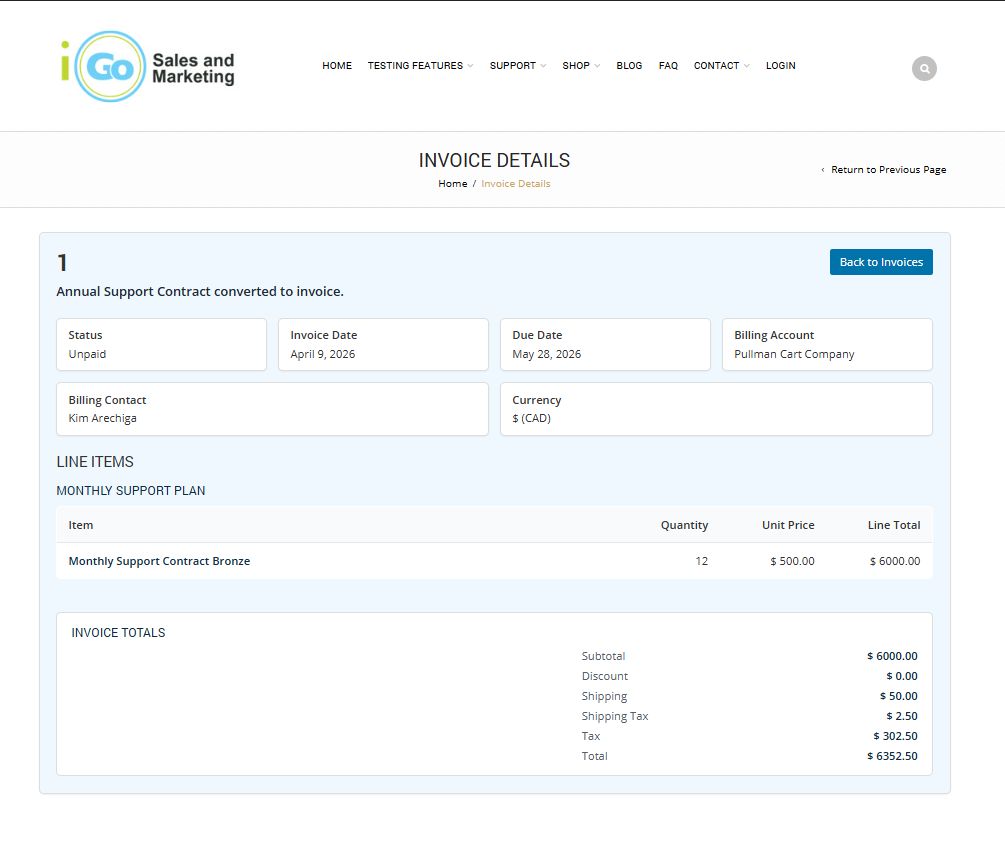This screenshot has height=859, width=1005.
Task: Click the search magnifier icon
Action: point(924,69)
